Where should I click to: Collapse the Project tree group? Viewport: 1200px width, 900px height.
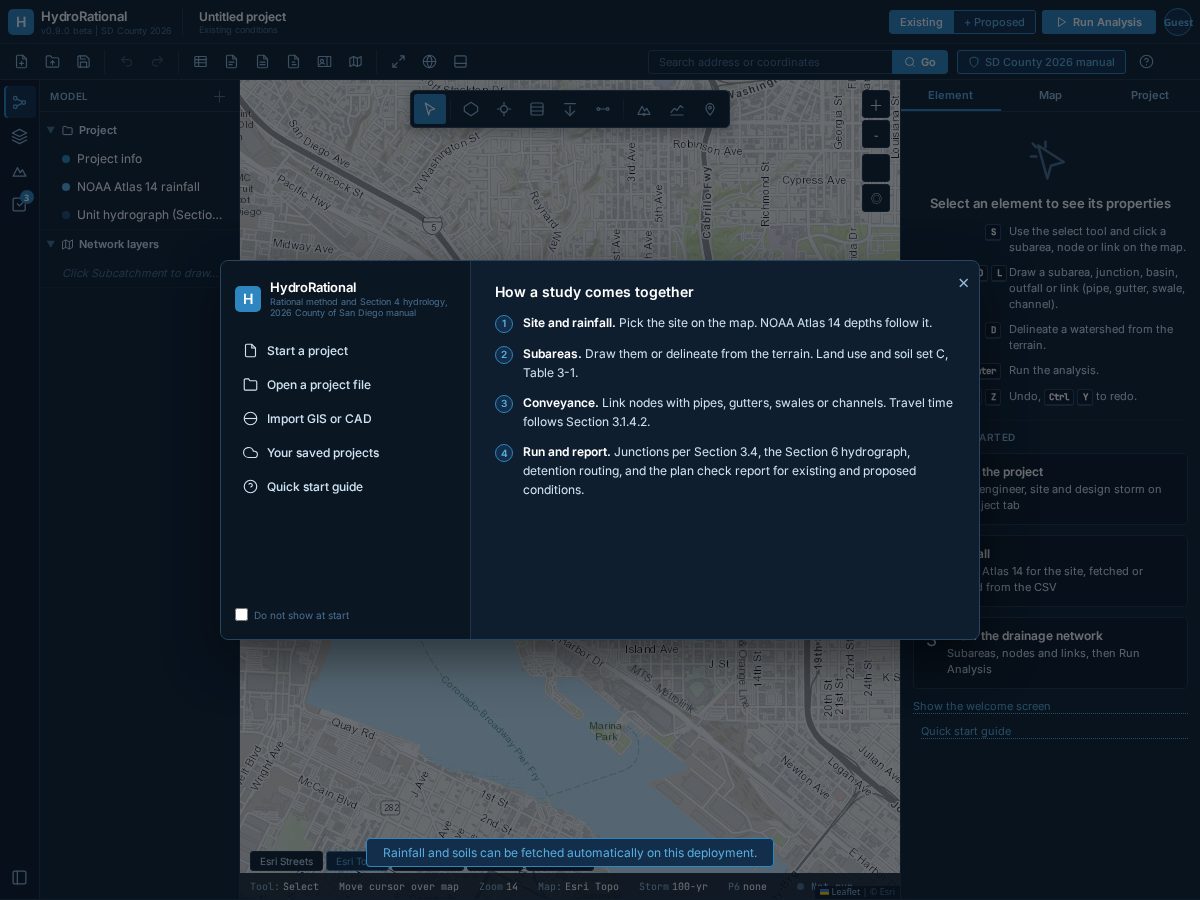pyautogui.click(x=51, y=130)
